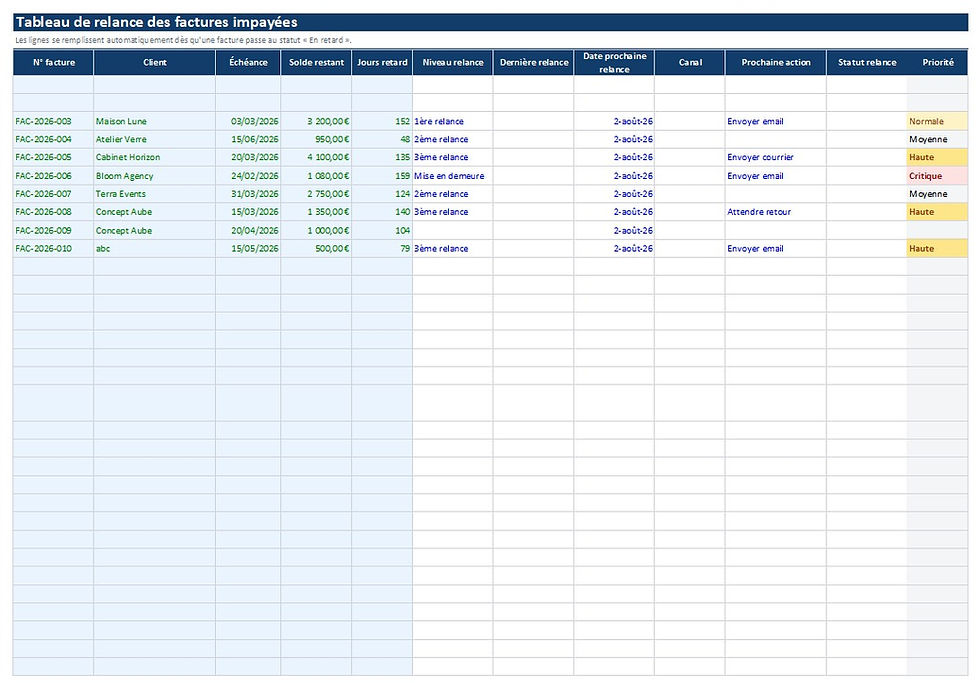Select the 'Statut relance' column header

[x=867, y=62]
